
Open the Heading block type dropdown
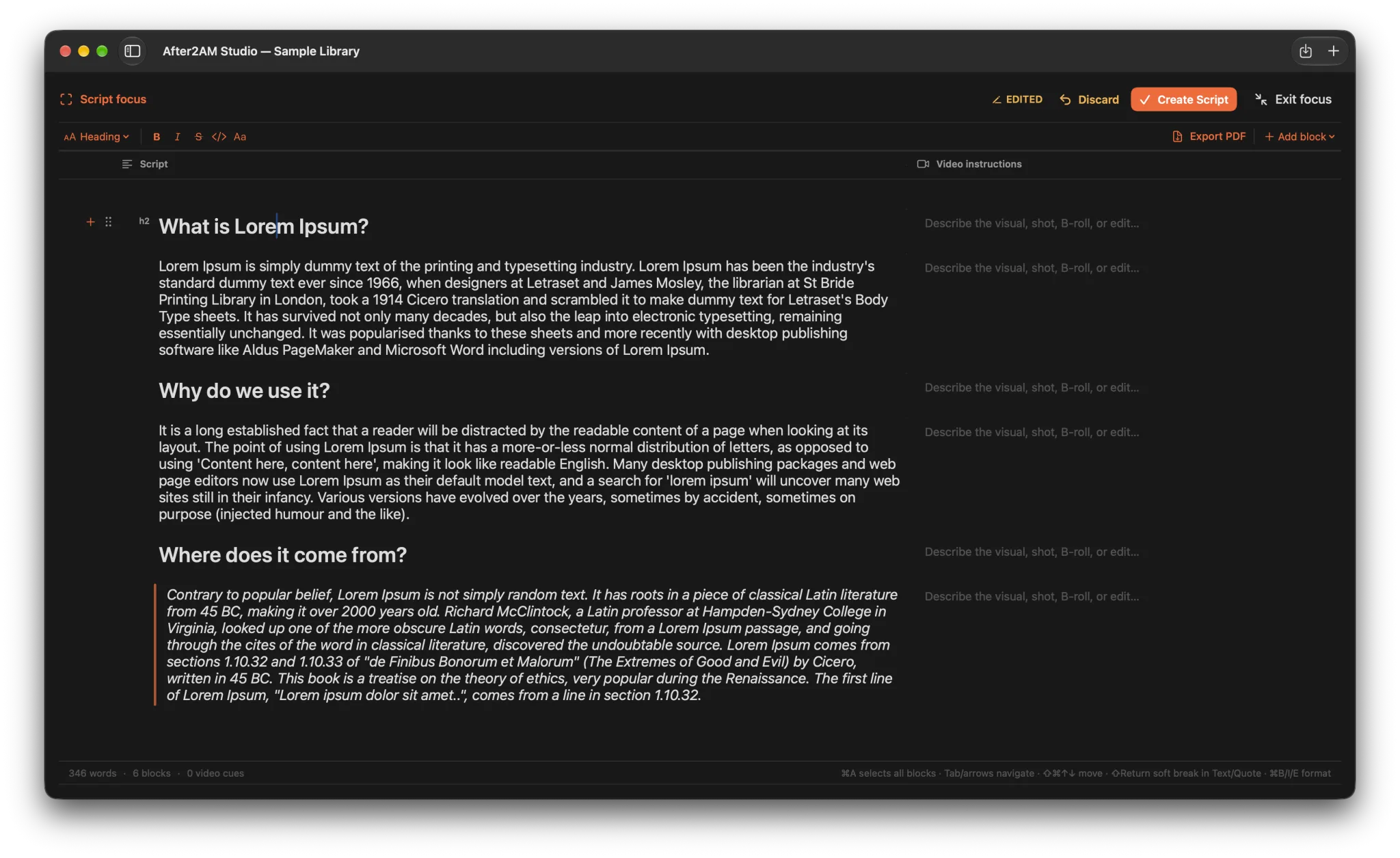96,137
